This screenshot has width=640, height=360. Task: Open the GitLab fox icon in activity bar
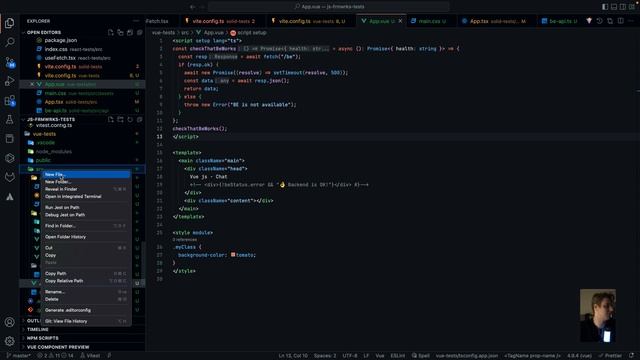coord(10,177)
